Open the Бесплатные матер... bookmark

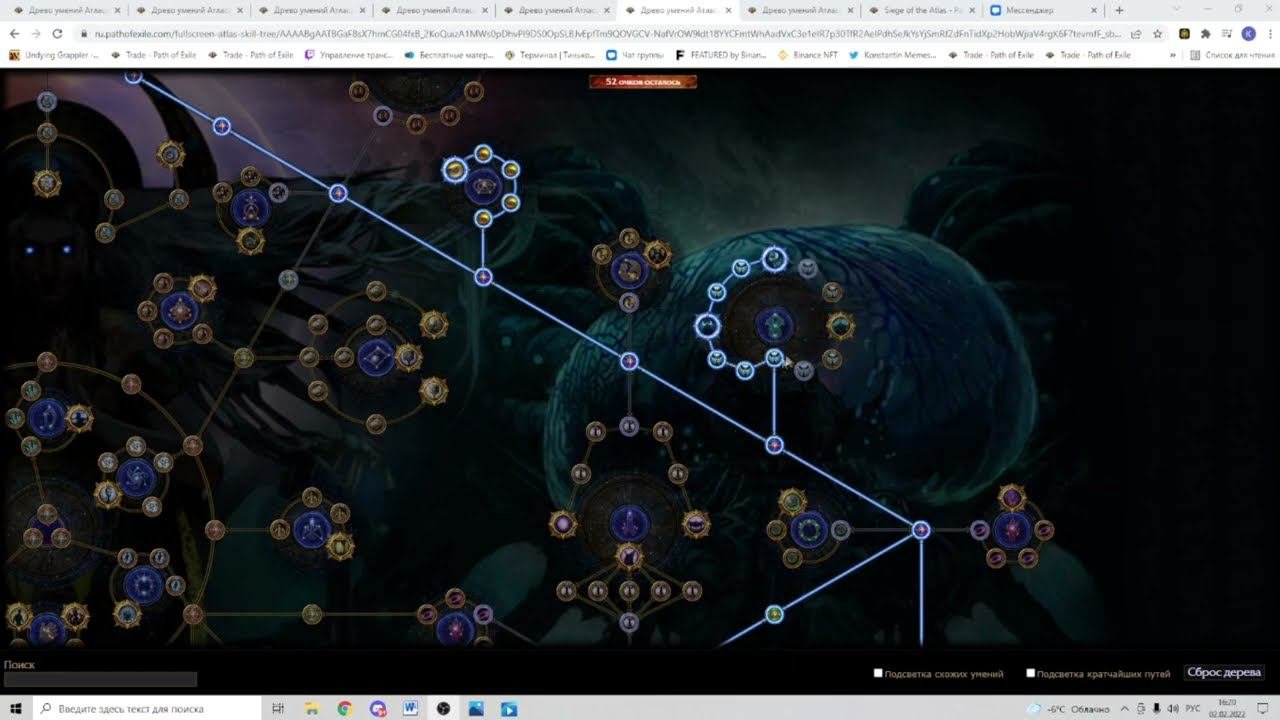pyautogui.click(x=449, y=55)
